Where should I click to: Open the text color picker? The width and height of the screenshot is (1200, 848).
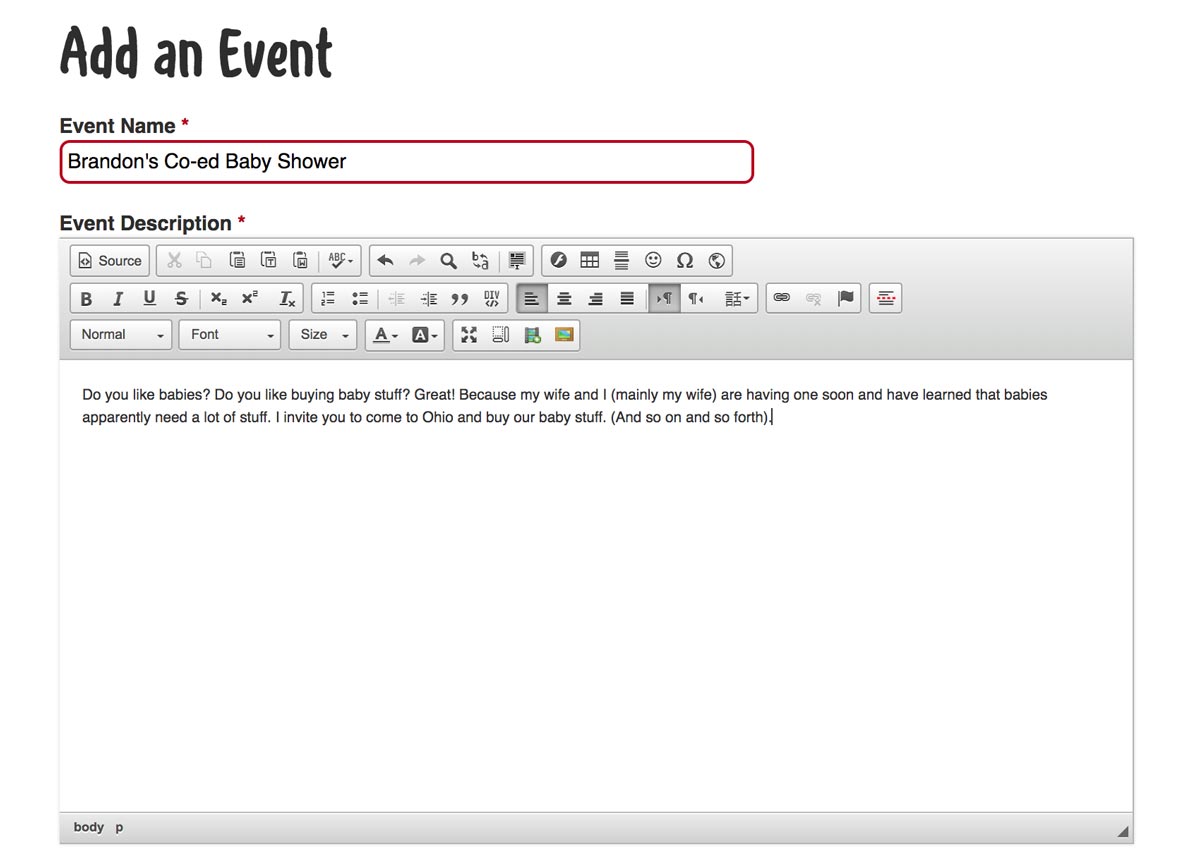click(385, 335)
